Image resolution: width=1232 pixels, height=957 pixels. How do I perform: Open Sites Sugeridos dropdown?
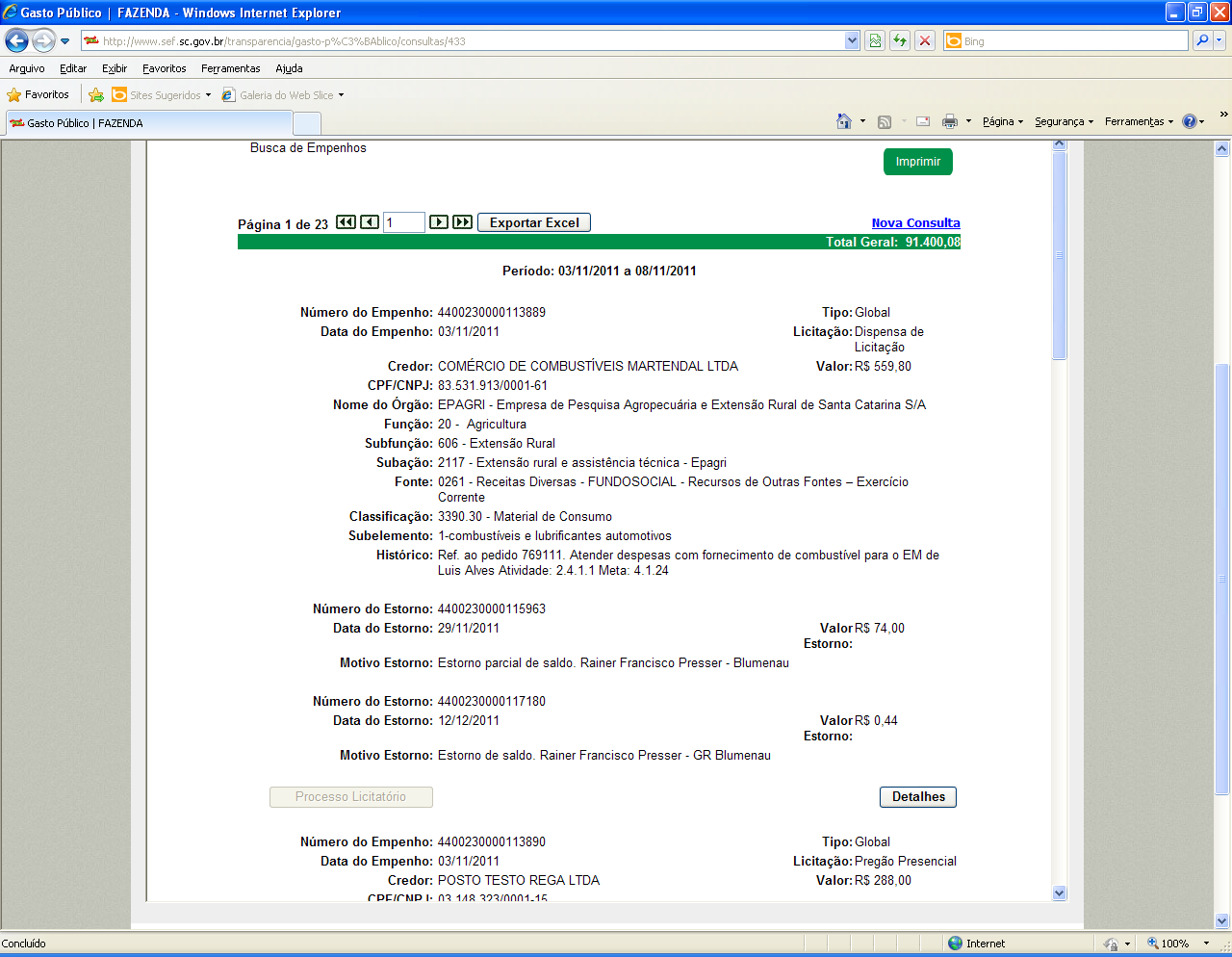click(161, 94)
